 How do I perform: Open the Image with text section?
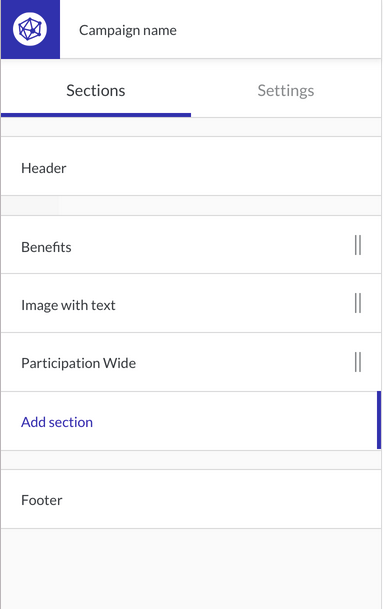point(191,303)
